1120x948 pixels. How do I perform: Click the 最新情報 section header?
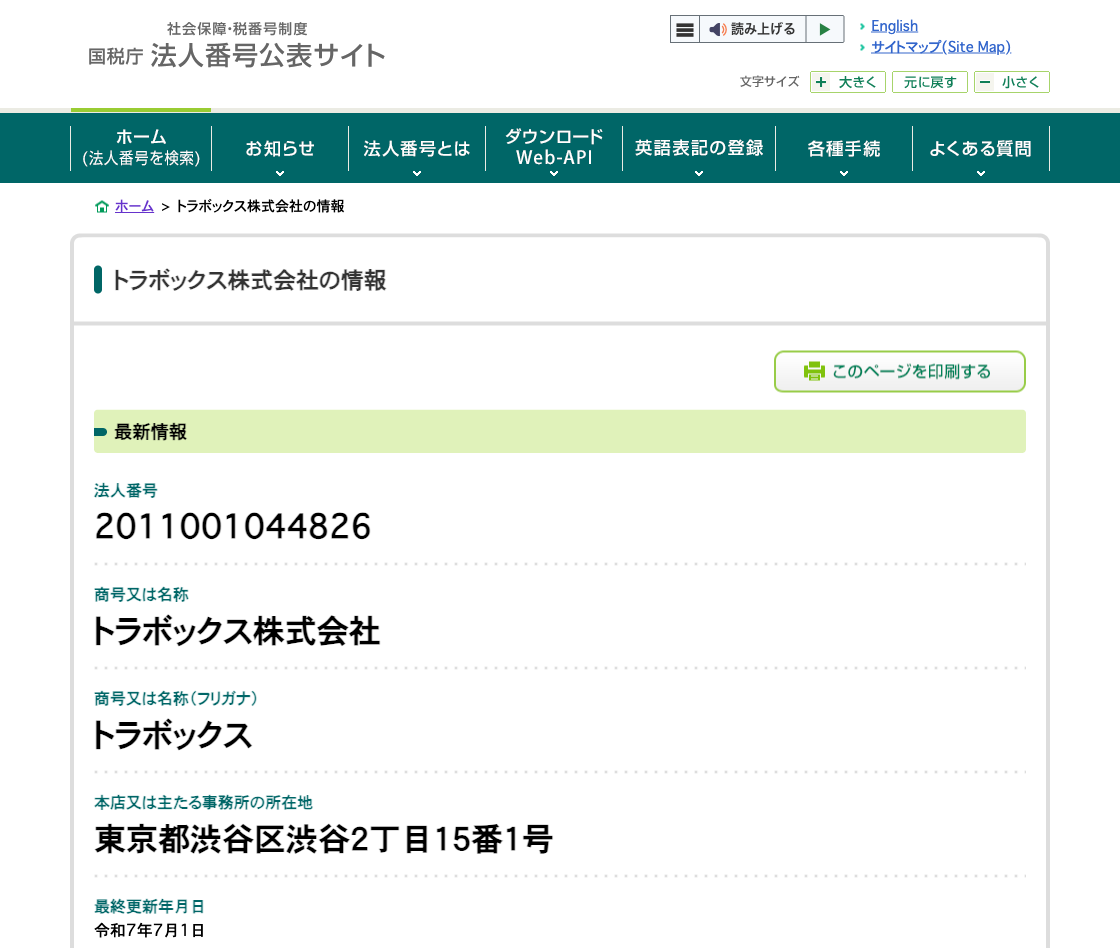(x=560, y=431)
